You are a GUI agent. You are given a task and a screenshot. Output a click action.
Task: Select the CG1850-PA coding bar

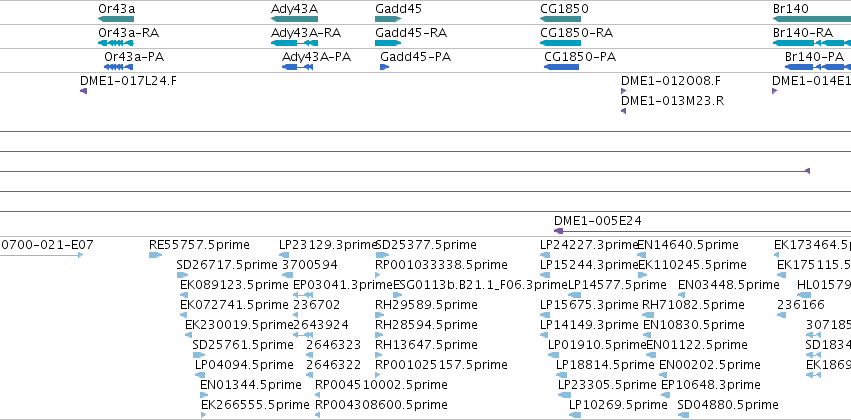pos(562,67)
